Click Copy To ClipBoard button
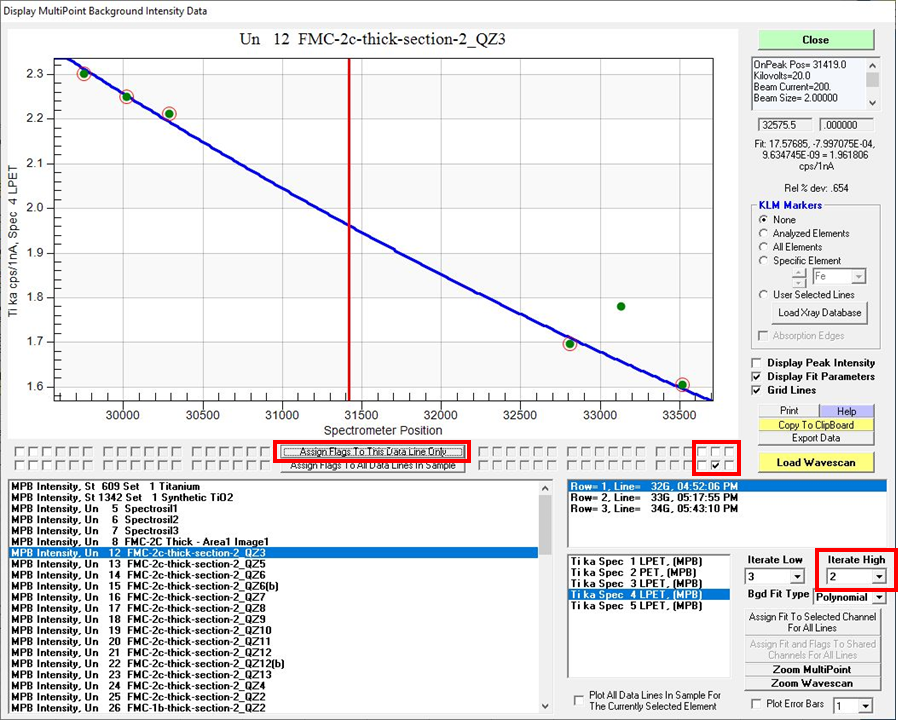The height and width of the screenshot is (720, 898). pos(815,425)
